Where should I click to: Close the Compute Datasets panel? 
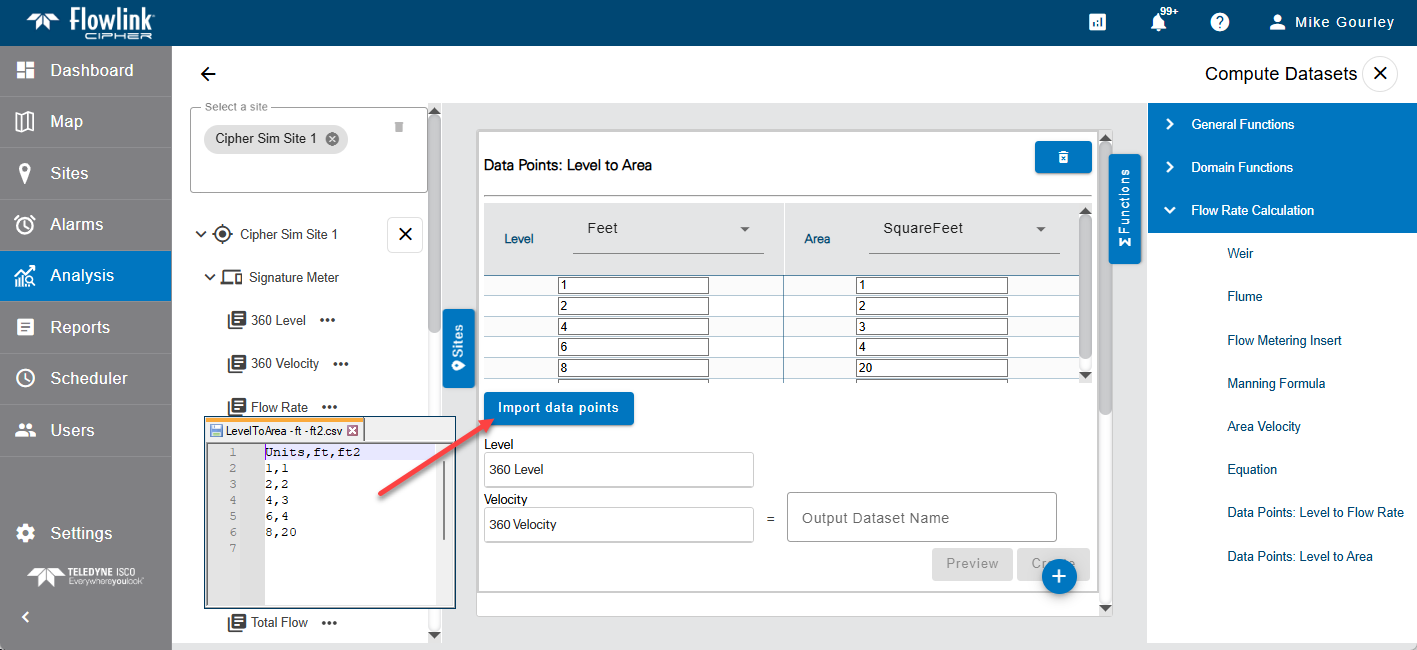[1380, 74]
